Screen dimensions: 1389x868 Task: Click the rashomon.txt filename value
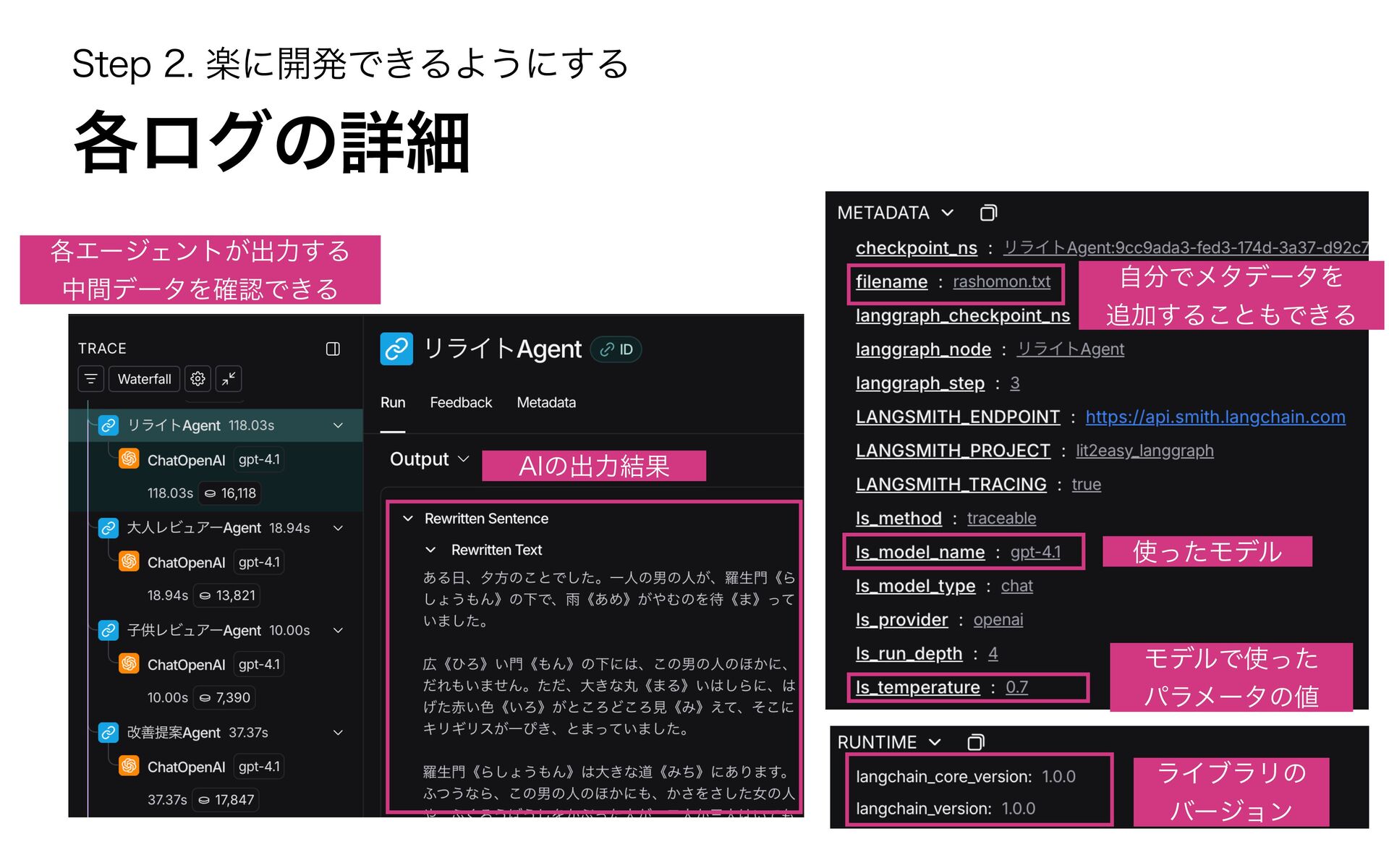coord(1001,282)
